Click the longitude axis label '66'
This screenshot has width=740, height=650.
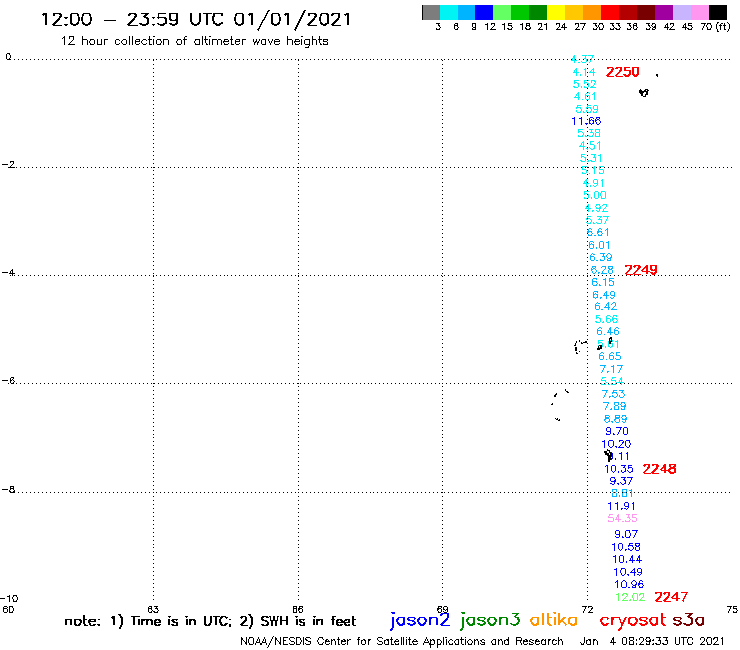tap(298, 609)
